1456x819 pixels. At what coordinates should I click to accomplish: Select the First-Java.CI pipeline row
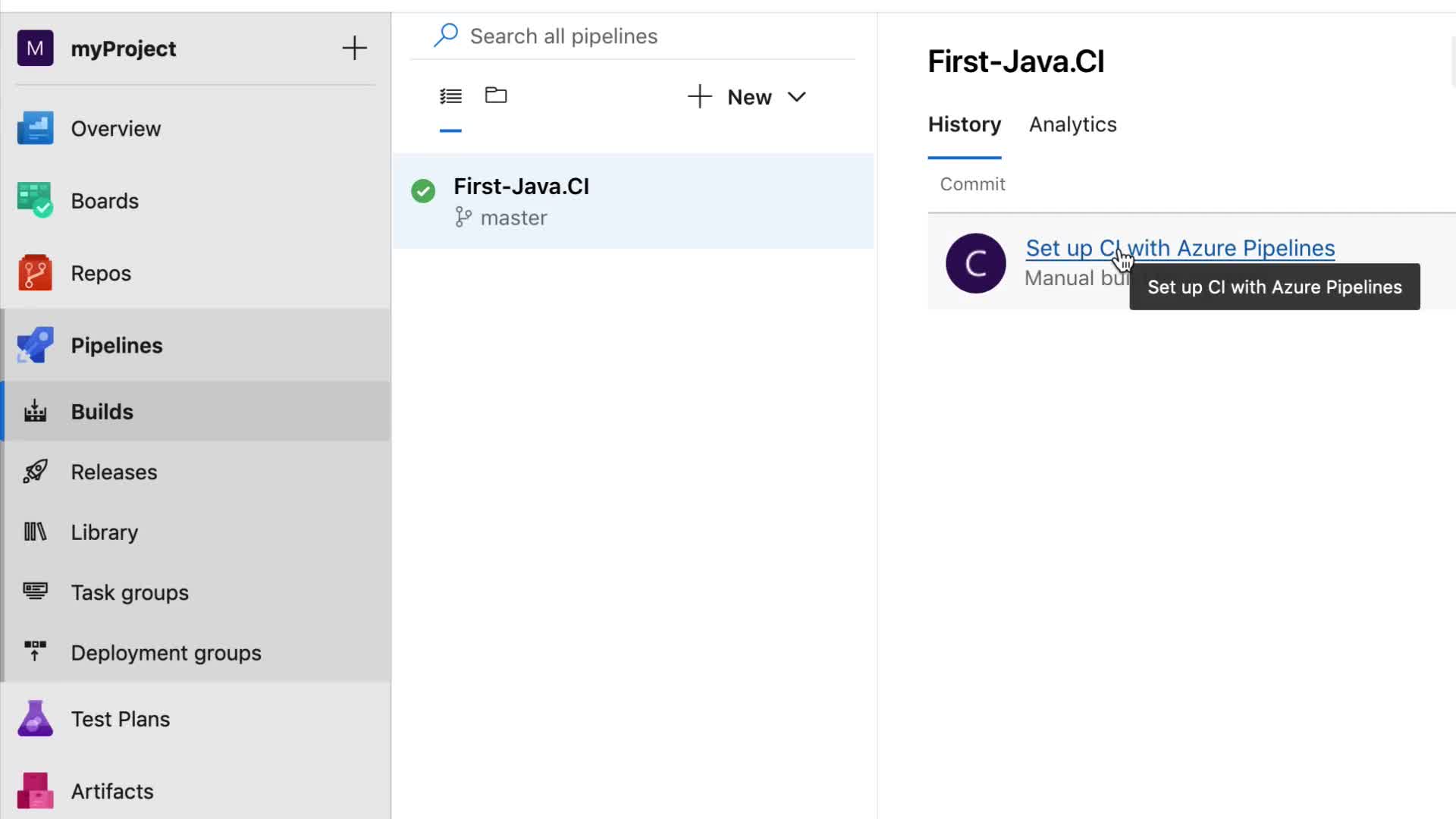(x=632, y=201)
